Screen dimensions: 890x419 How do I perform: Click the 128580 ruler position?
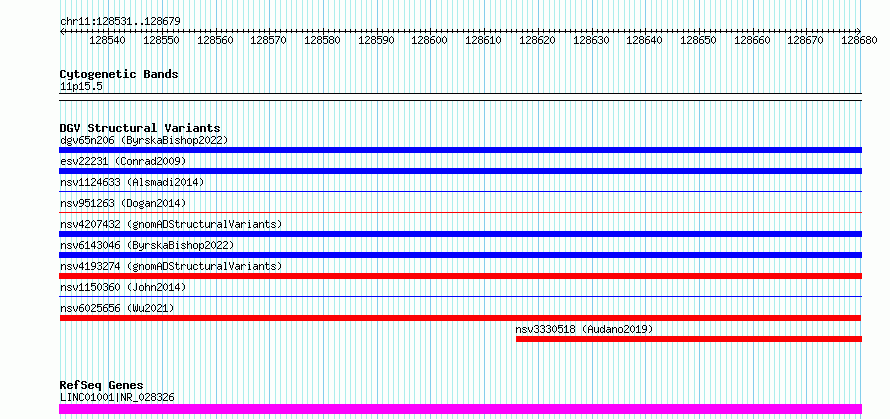[x=323, y=40]
